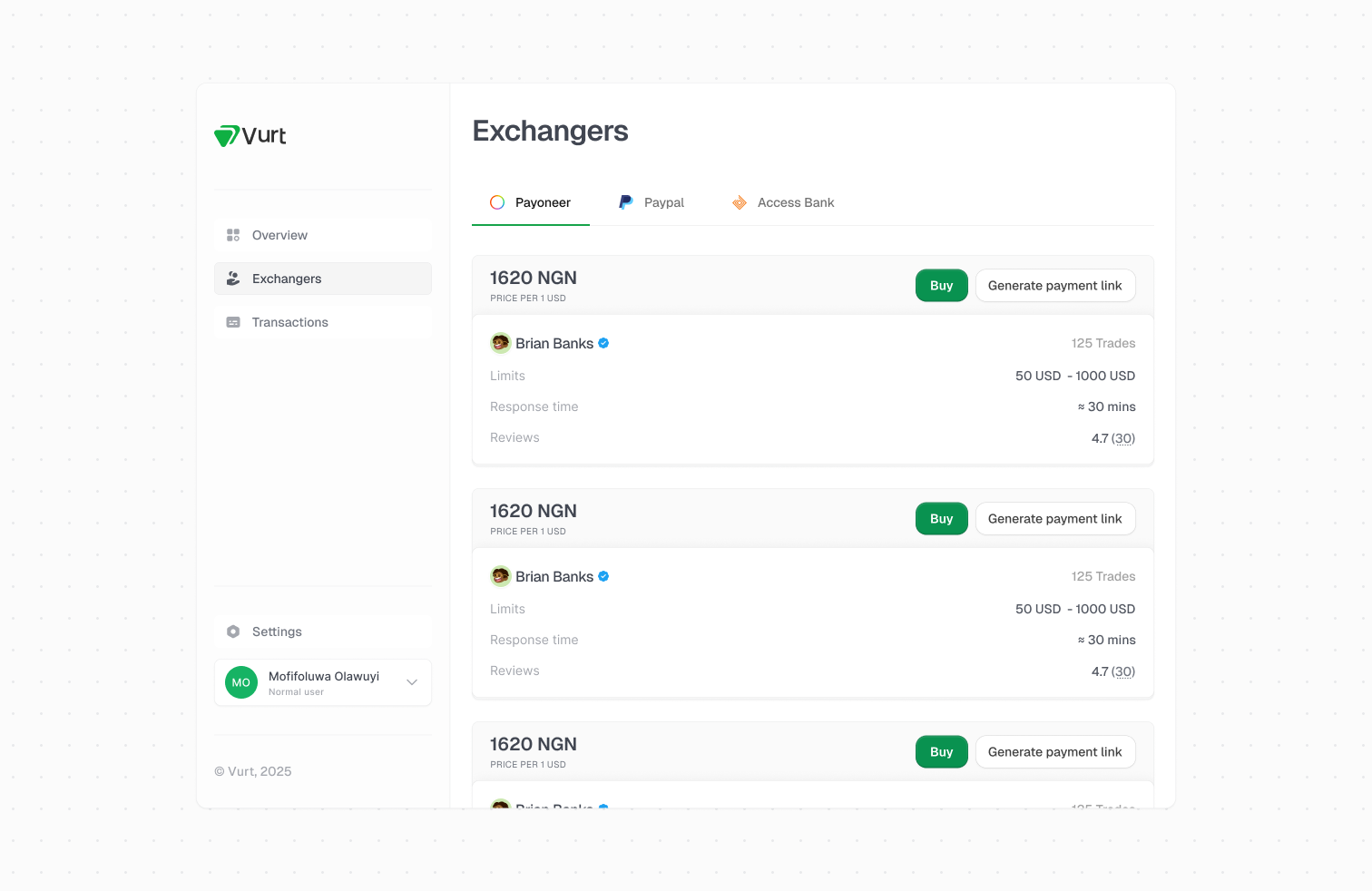Click ≈ 30 mins response time in second card

pyautogui.click(x=1106, y=640)
